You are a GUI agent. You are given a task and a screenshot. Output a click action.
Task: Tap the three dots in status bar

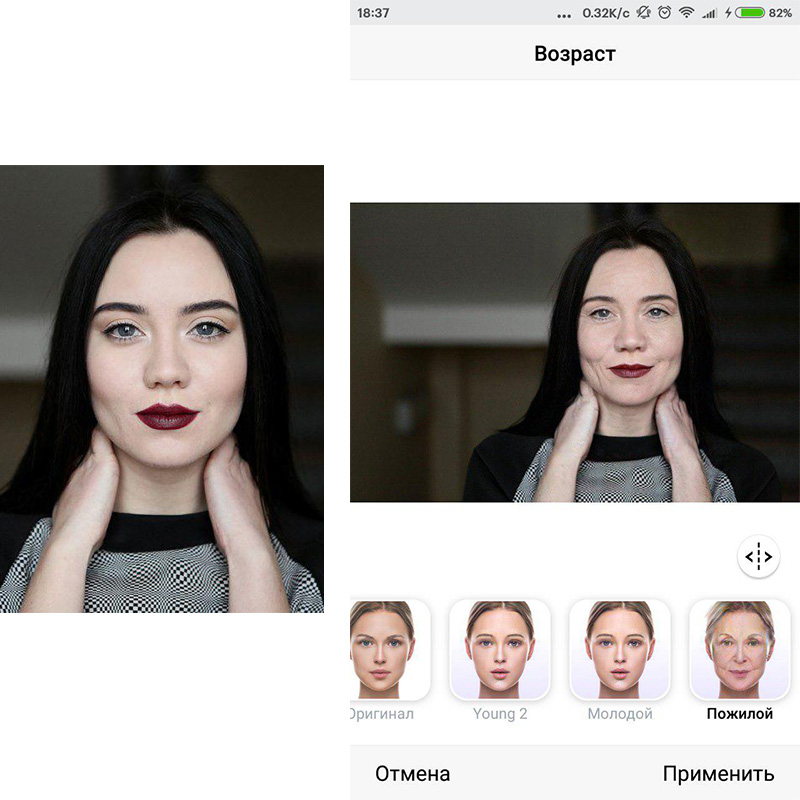point(565,15)
